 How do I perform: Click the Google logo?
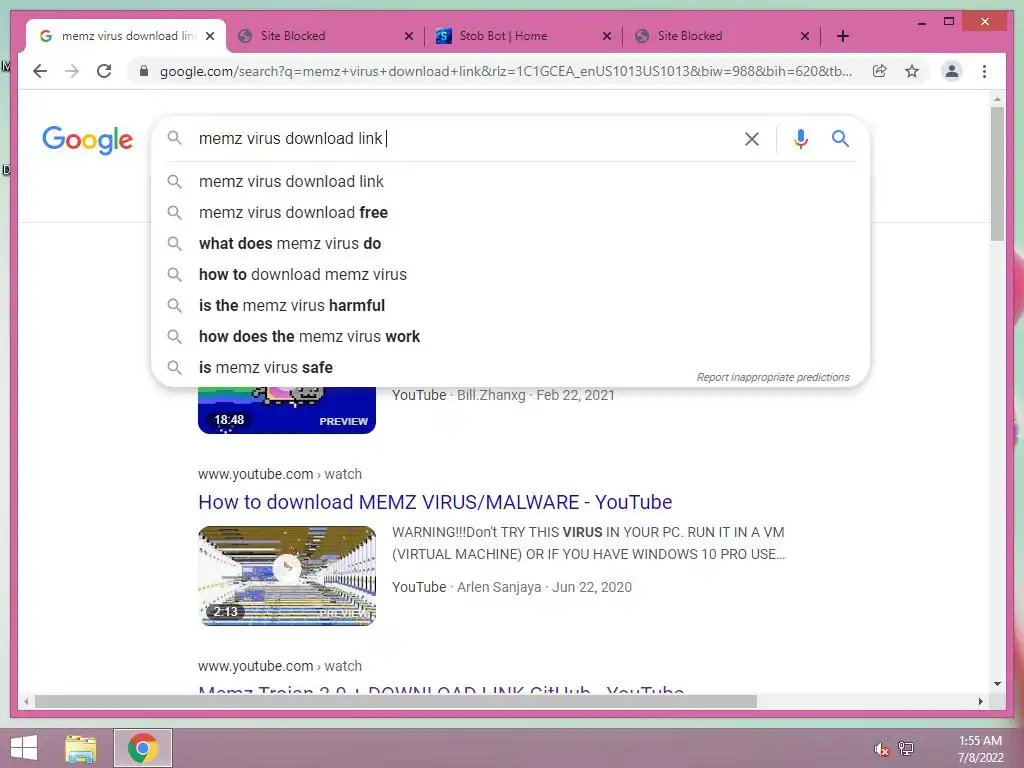pos(88,140)
